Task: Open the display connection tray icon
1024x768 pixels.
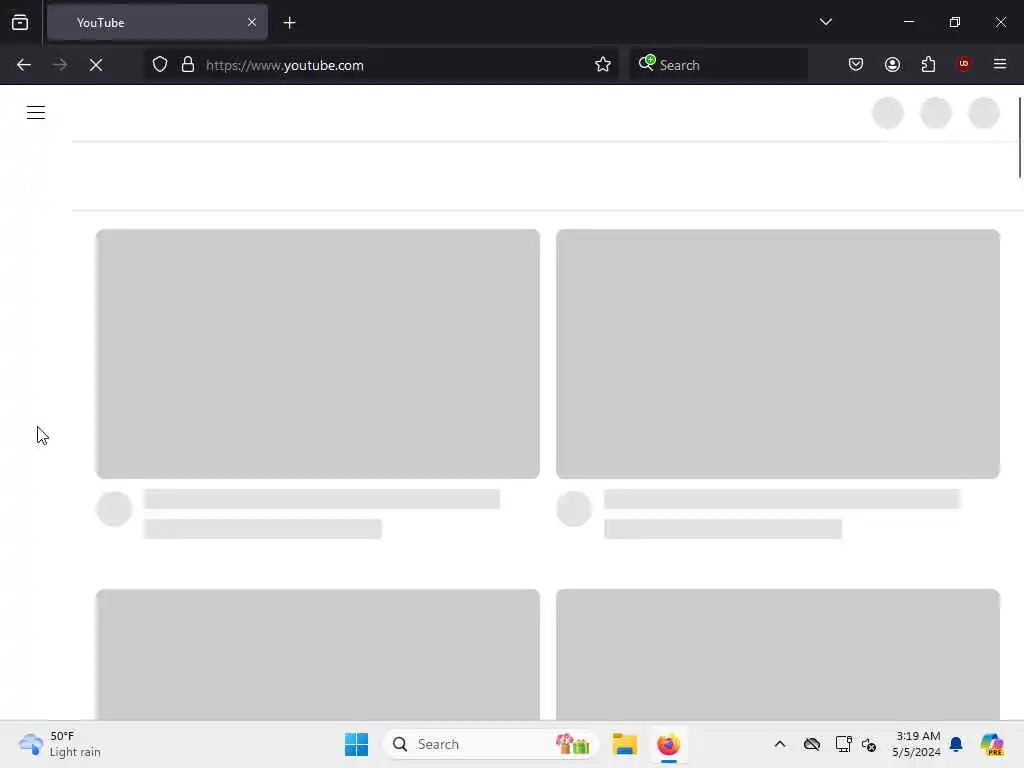Action: coord(843,744)
